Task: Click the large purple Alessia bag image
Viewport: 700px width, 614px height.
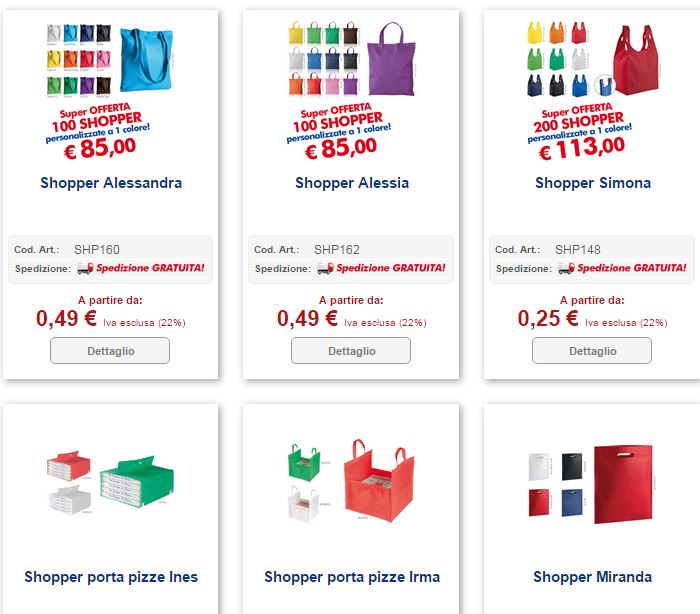Action: click(x=392, y=59)
